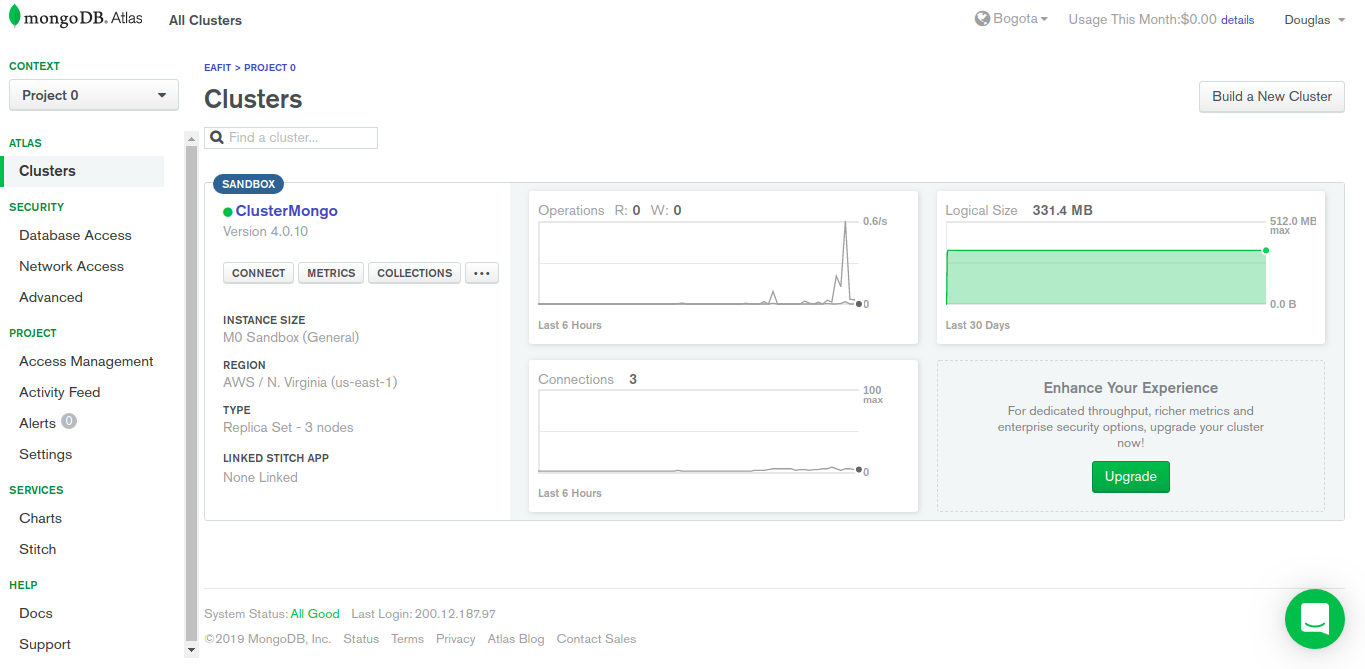Viewport: 1365px width, 669px height.
Task: Click the green ClusterMongo status dot
Action: pos(228,212)
